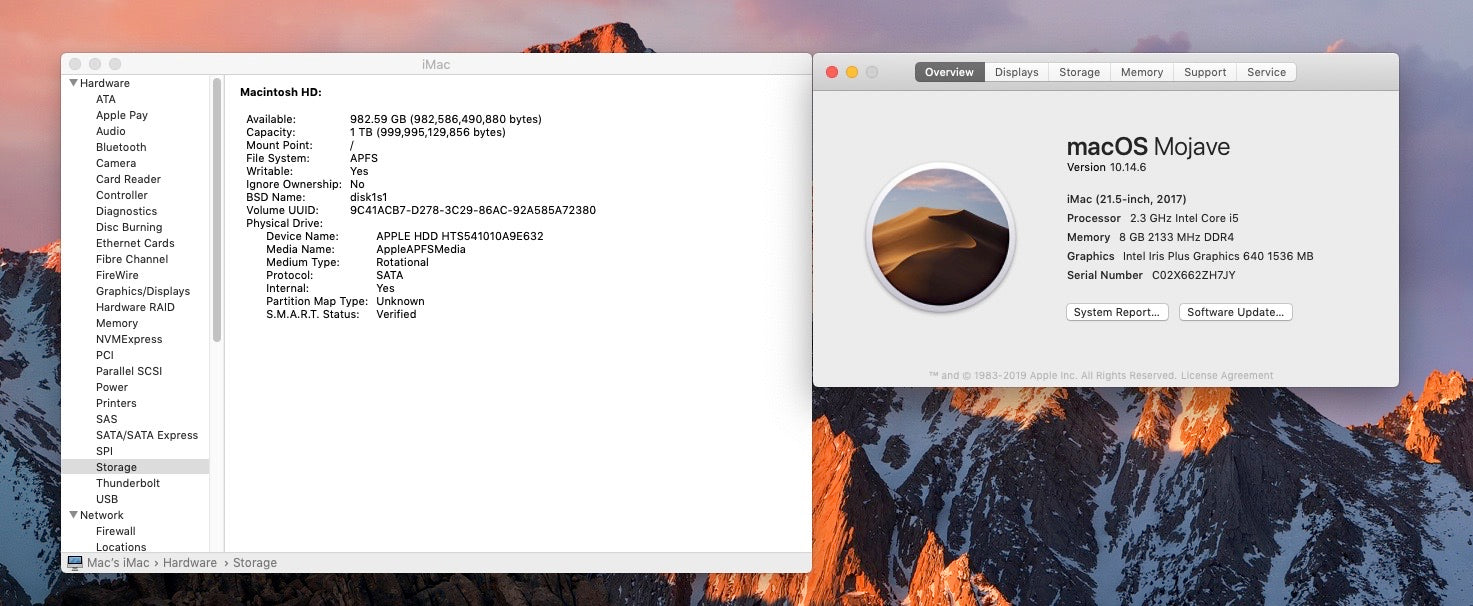Select Bluetooth in the hardware list
The height and width of the screenshot is (606, 1473).
coord(121,147)
